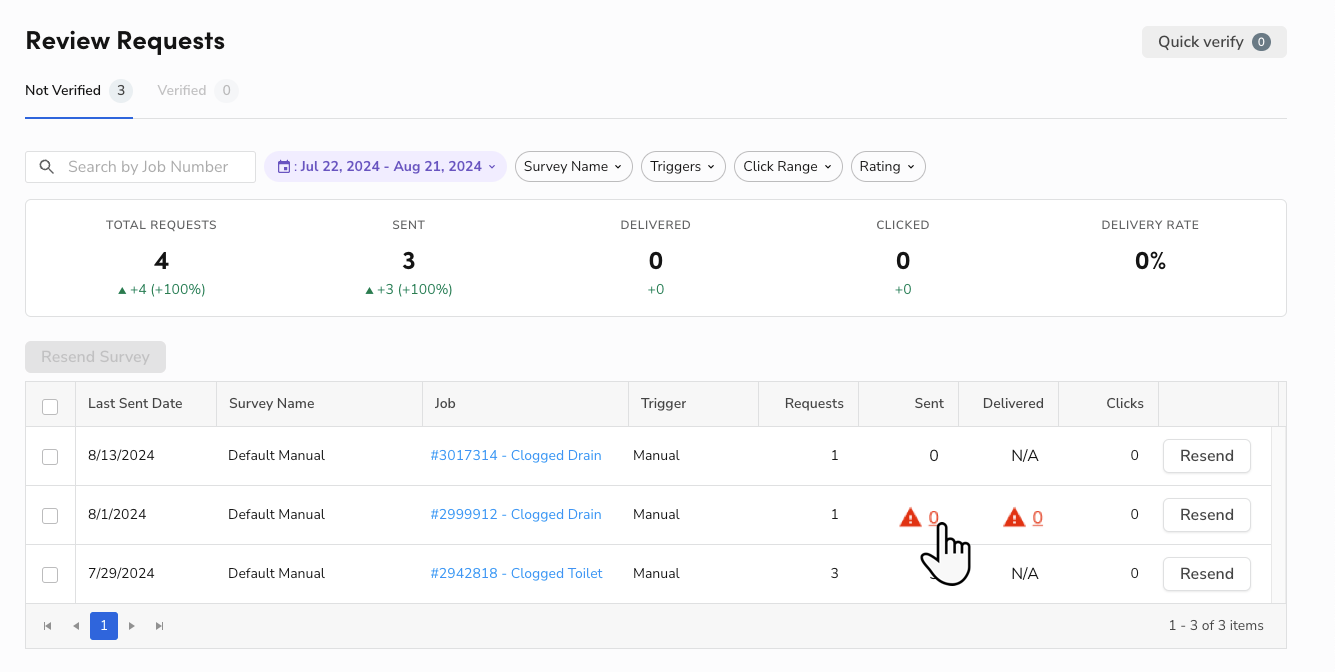Check the 8/13/2024 row checkbox

tap(50, 456)
